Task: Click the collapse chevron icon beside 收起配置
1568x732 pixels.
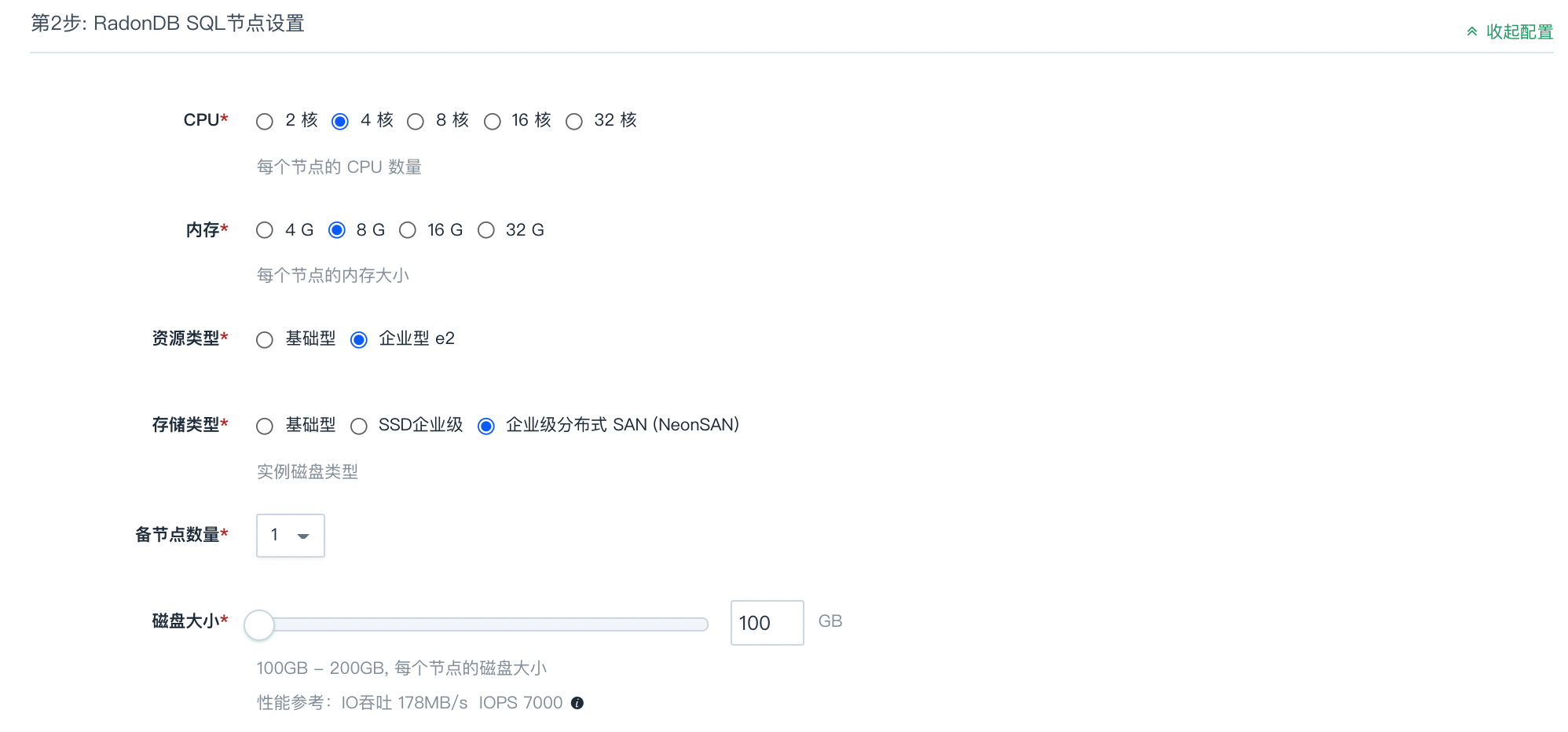Action: click(1472, 31)
